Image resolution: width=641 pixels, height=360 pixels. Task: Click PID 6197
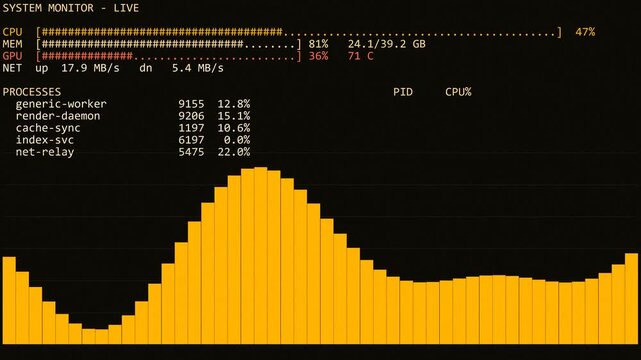tap(191, 140)
